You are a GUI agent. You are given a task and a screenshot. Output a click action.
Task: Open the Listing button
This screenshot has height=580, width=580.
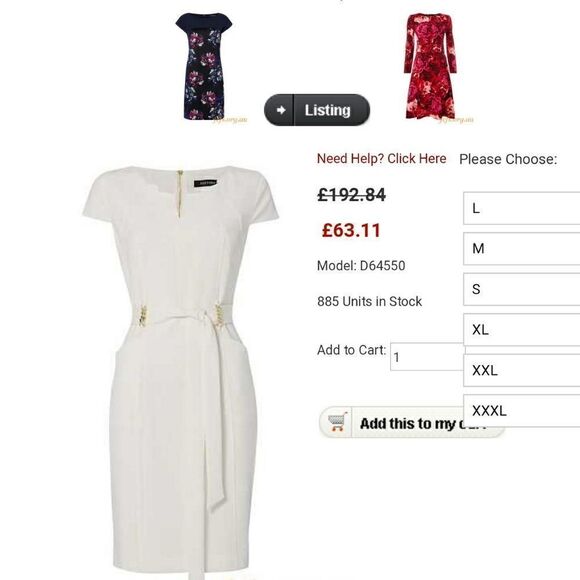[x=317, y=110]
